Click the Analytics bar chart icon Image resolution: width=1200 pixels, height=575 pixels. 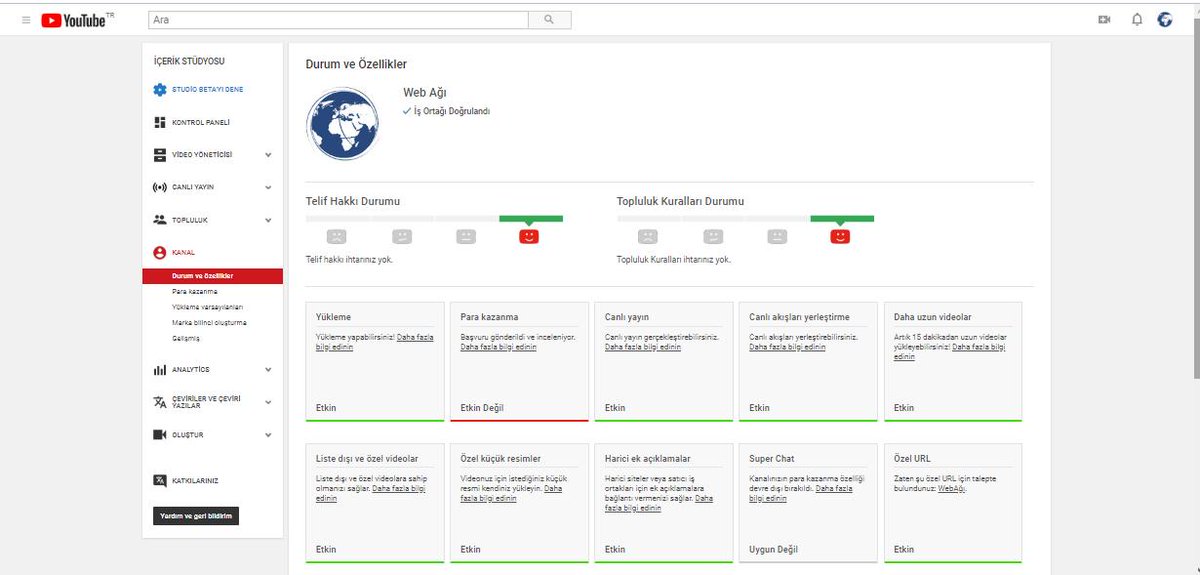pos(160,370)
